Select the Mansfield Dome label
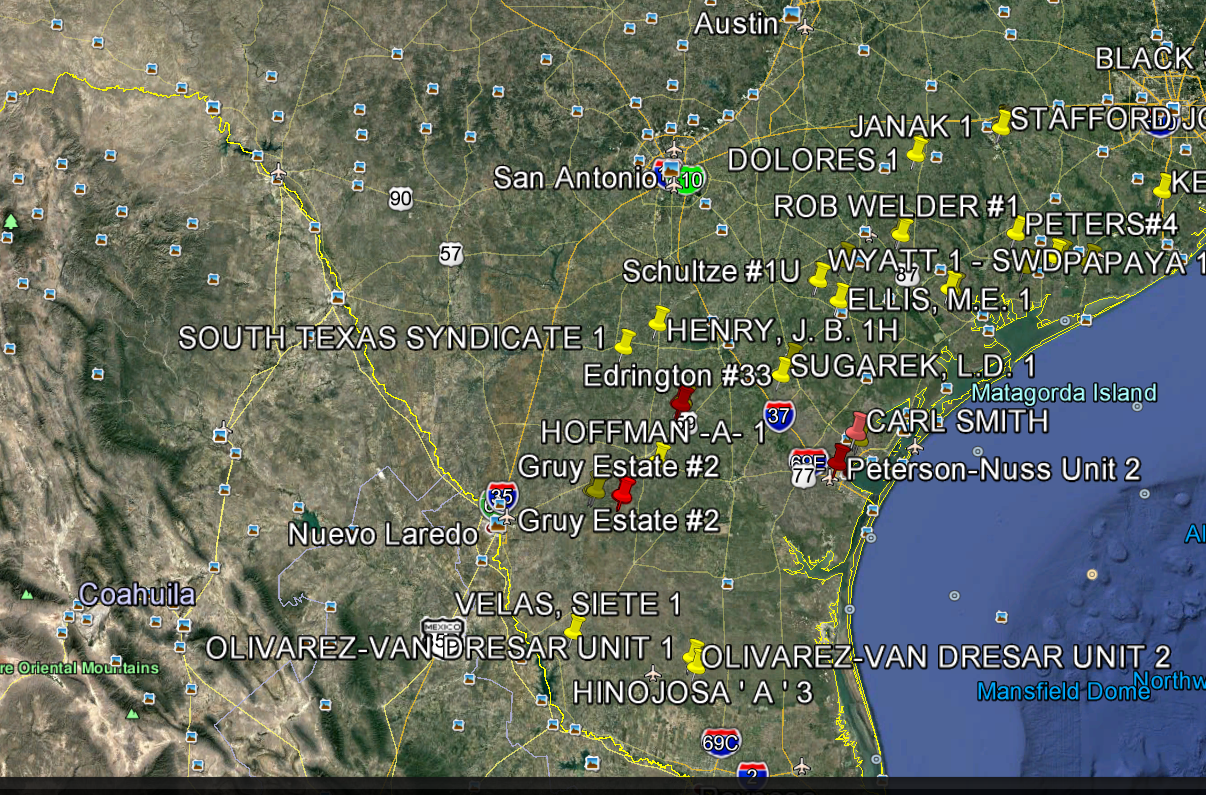This screenshot has width=1206, height=795. [x=1064, y=691]
